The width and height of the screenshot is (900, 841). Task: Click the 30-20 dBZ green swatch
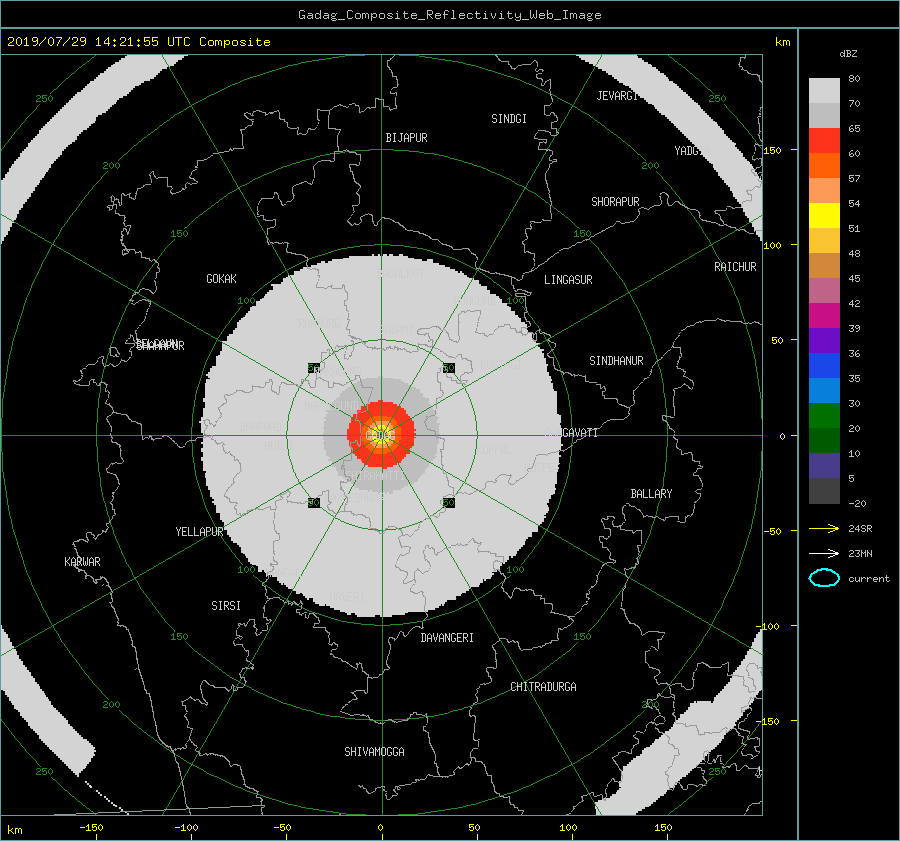click(x=824, y=416)
